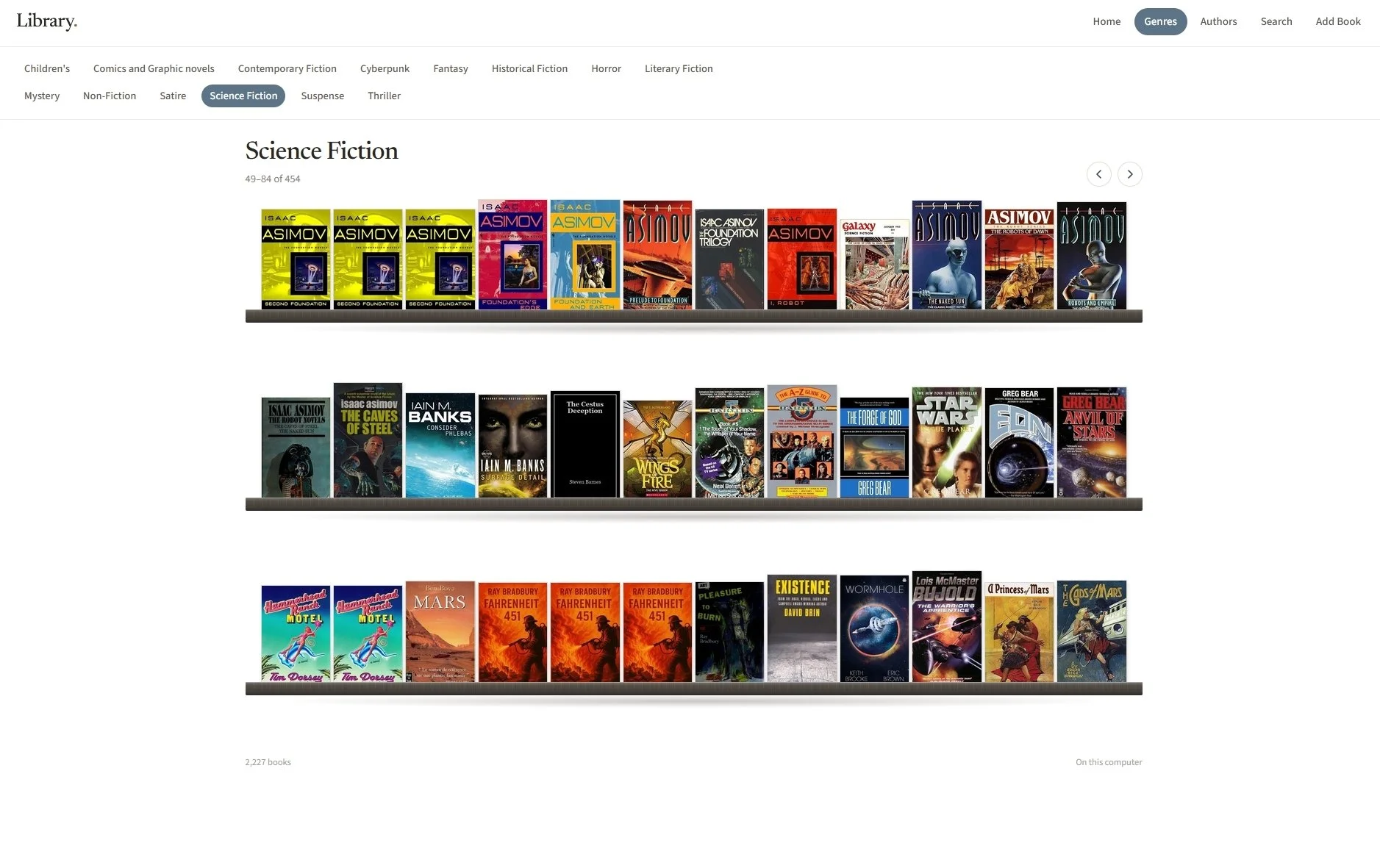
Task: Select the Mystery genre
Action: point(42,96)
